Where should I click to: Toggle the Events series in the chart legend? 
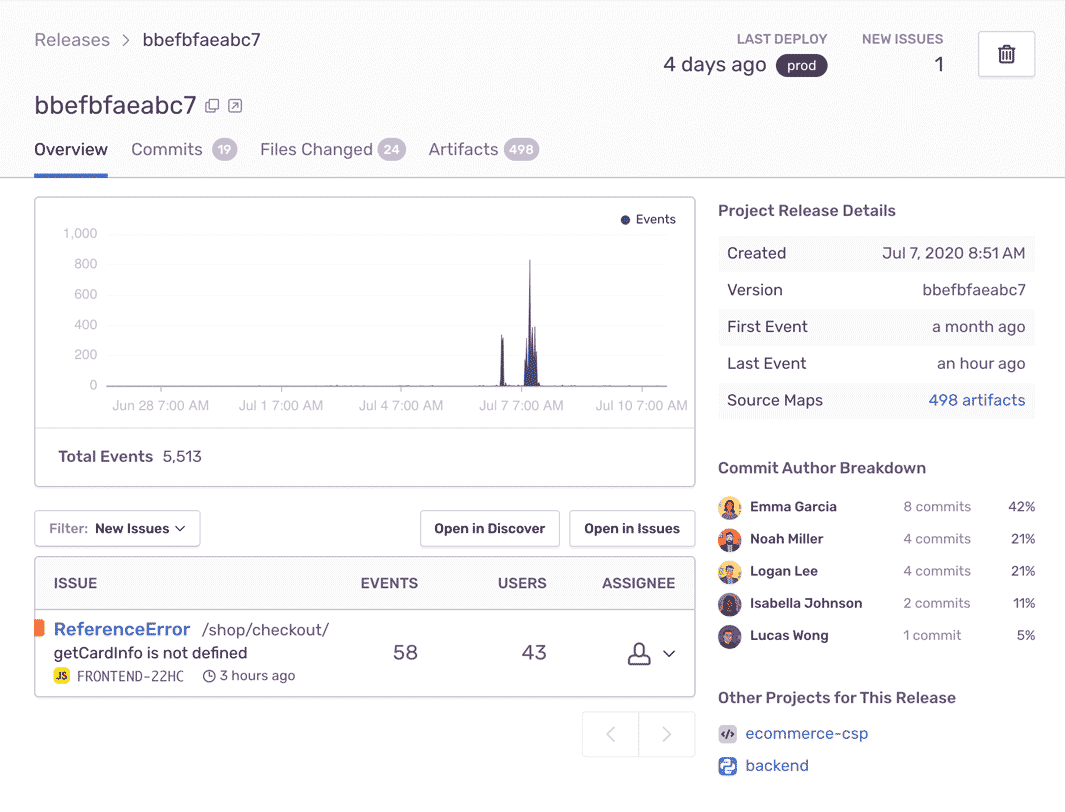tap(648, 219)
